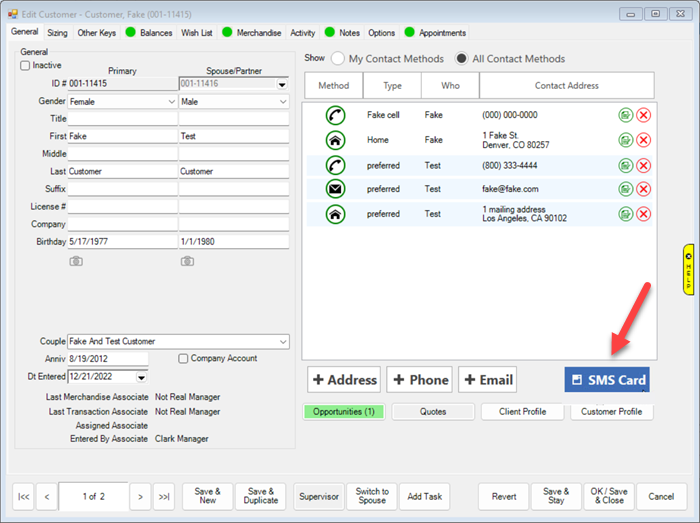Edit the fake@fake.com contact entry
Viewport: 700px width, 523px height.
(625, 189)
